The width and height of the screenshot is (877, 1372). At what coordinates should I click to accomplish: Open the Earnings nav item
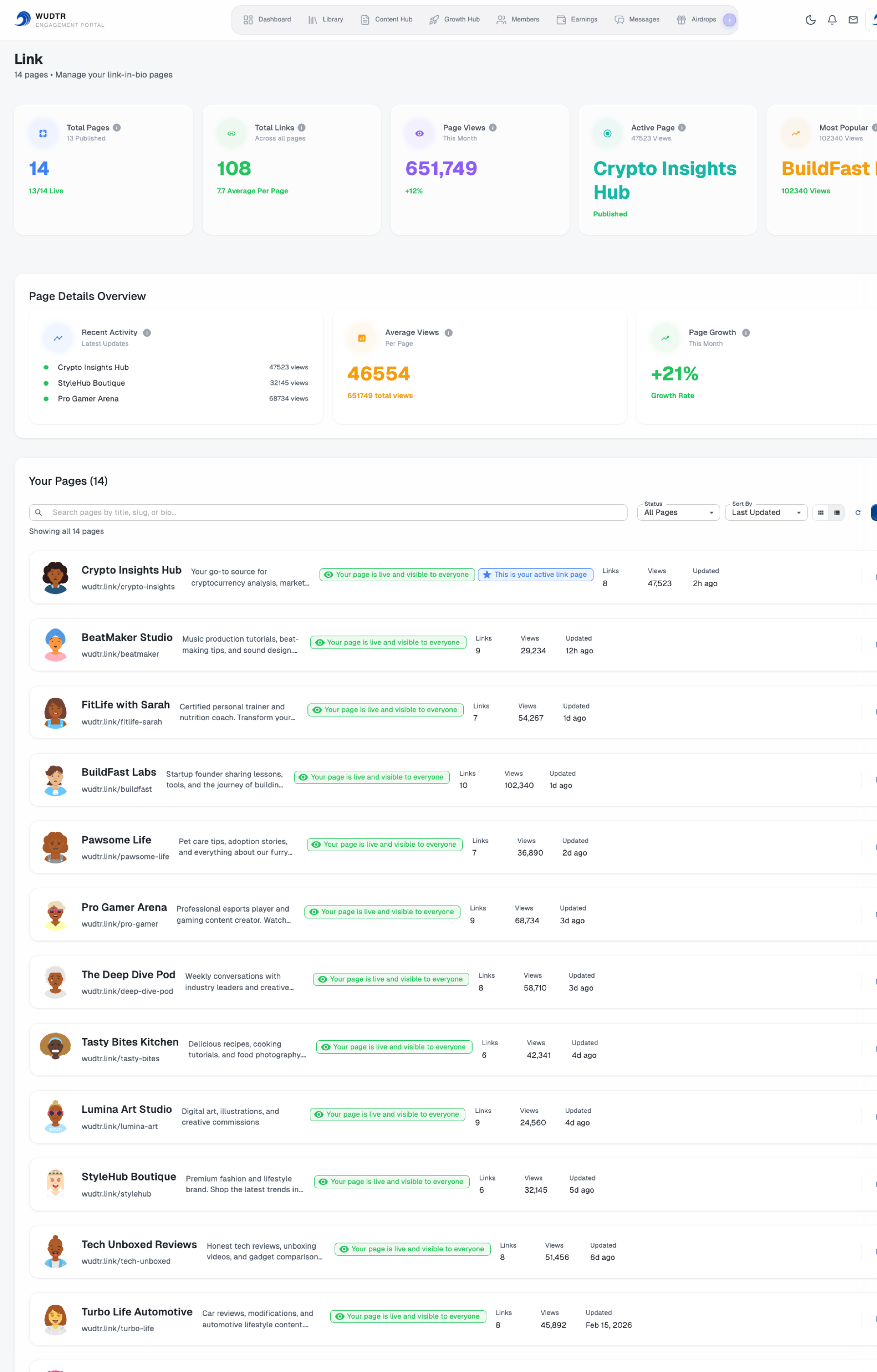[577, 19]
